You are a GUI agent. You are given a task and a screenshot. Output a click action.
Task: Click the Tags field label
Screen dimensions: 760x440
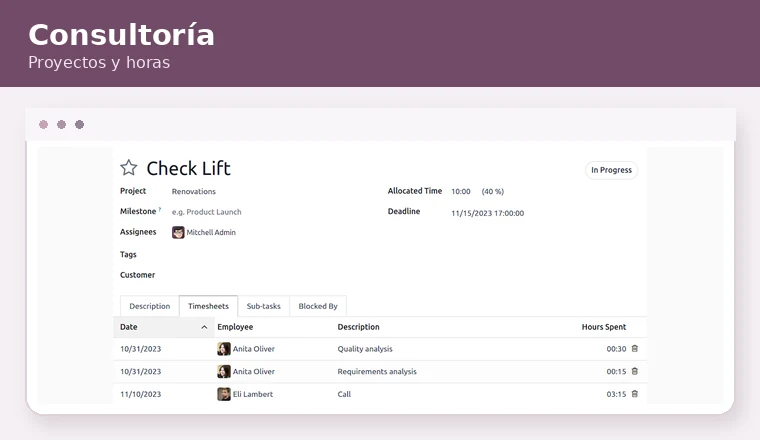point(128,254)
